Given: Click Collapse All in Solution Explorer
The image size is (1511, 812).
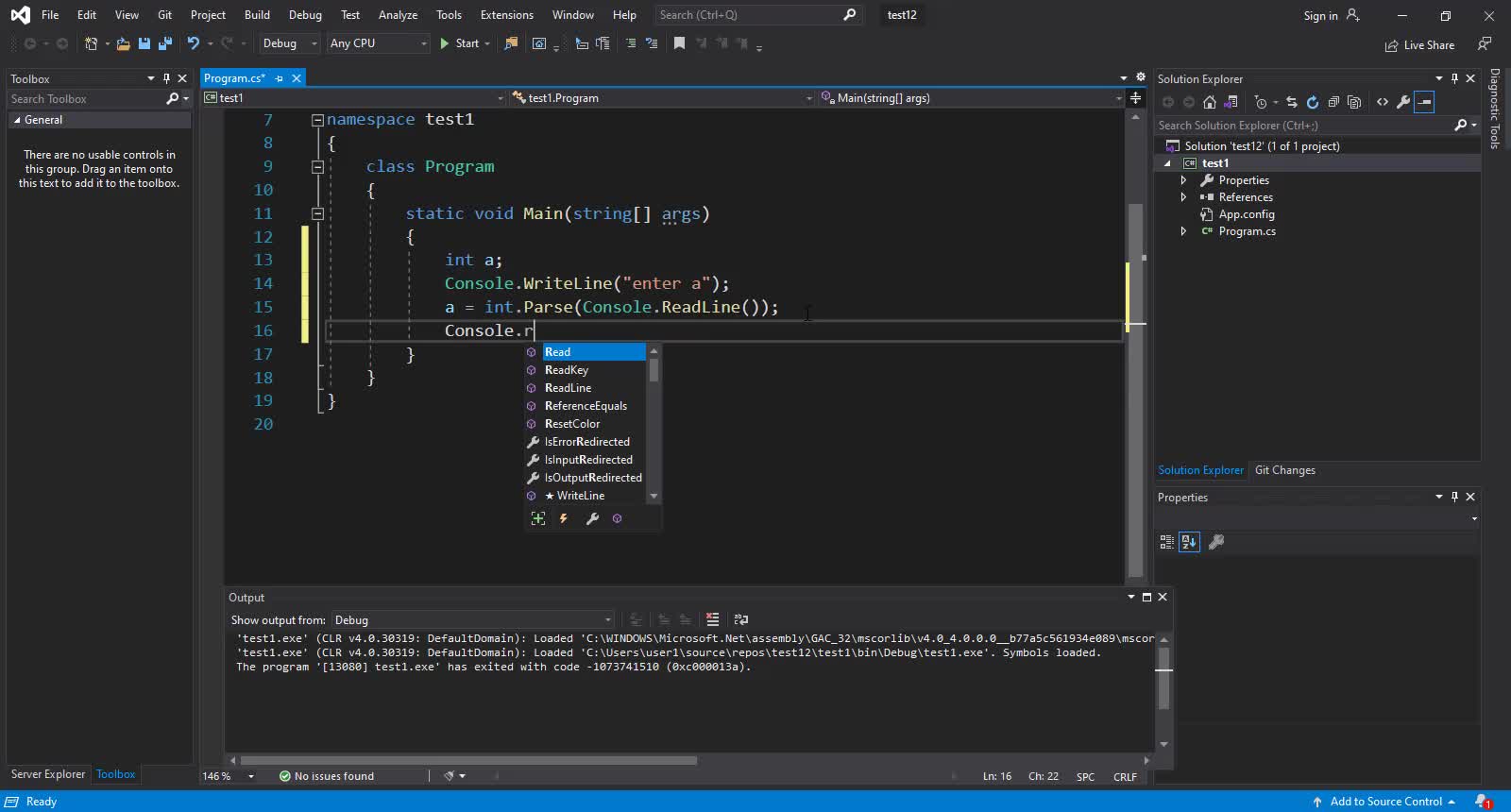Looking at the screenshot, I should 1333,102.
